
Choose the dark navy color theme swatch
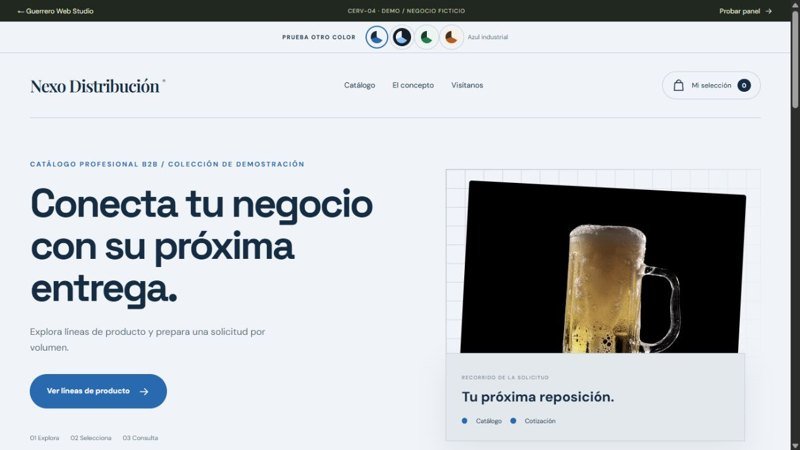click(x=402, y=37)
